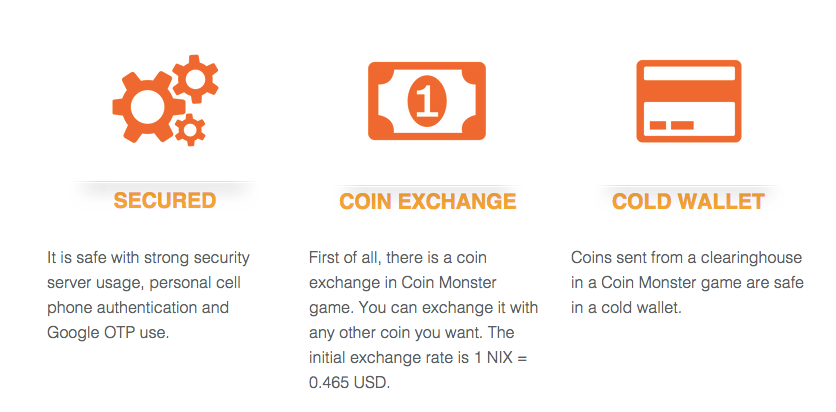Select the SECURED heading
836x412 pixels.
click(165, 200)
